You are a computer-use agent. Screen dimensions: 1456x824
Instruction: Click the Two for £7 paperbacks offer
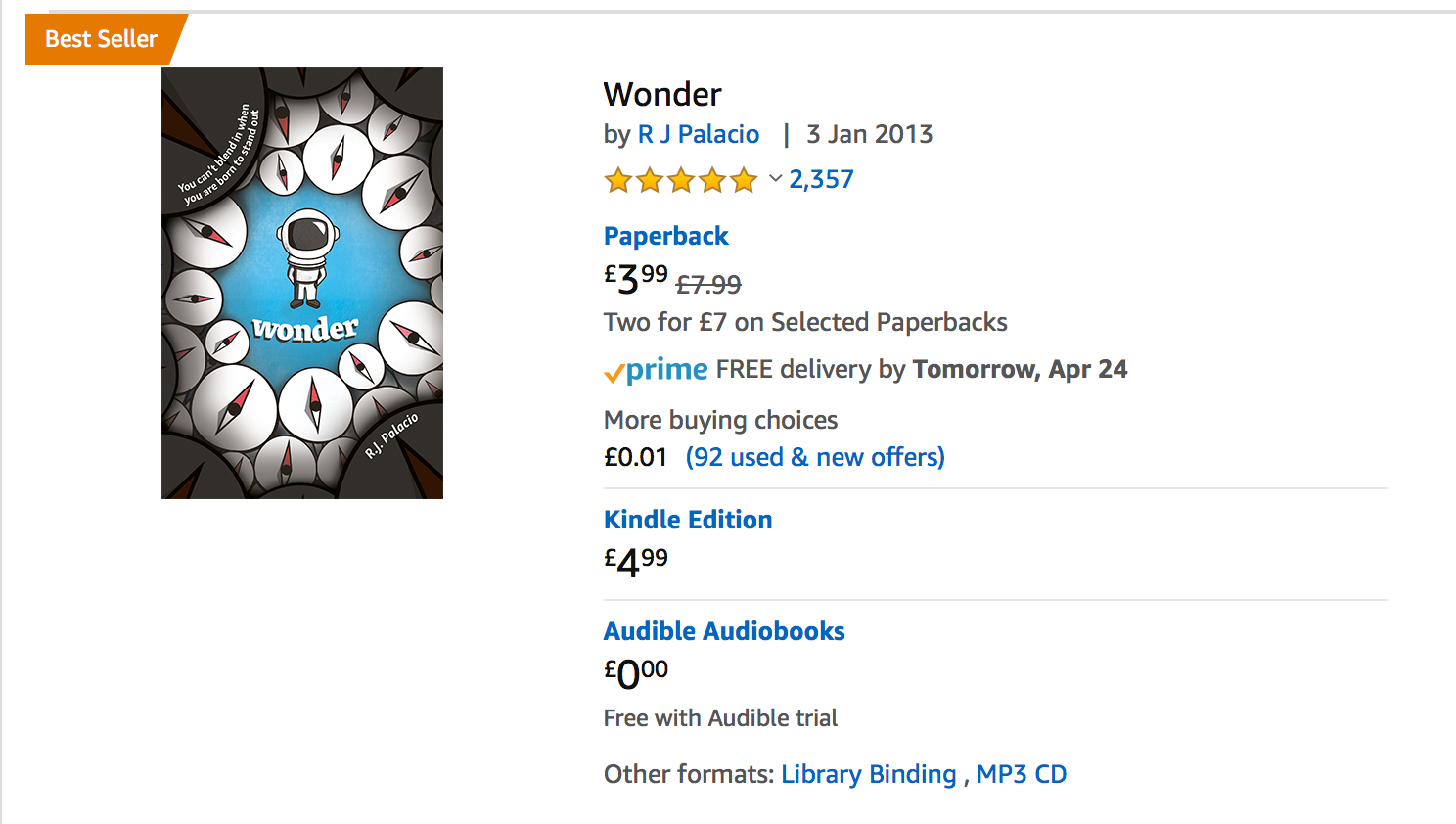pos(805,322)
